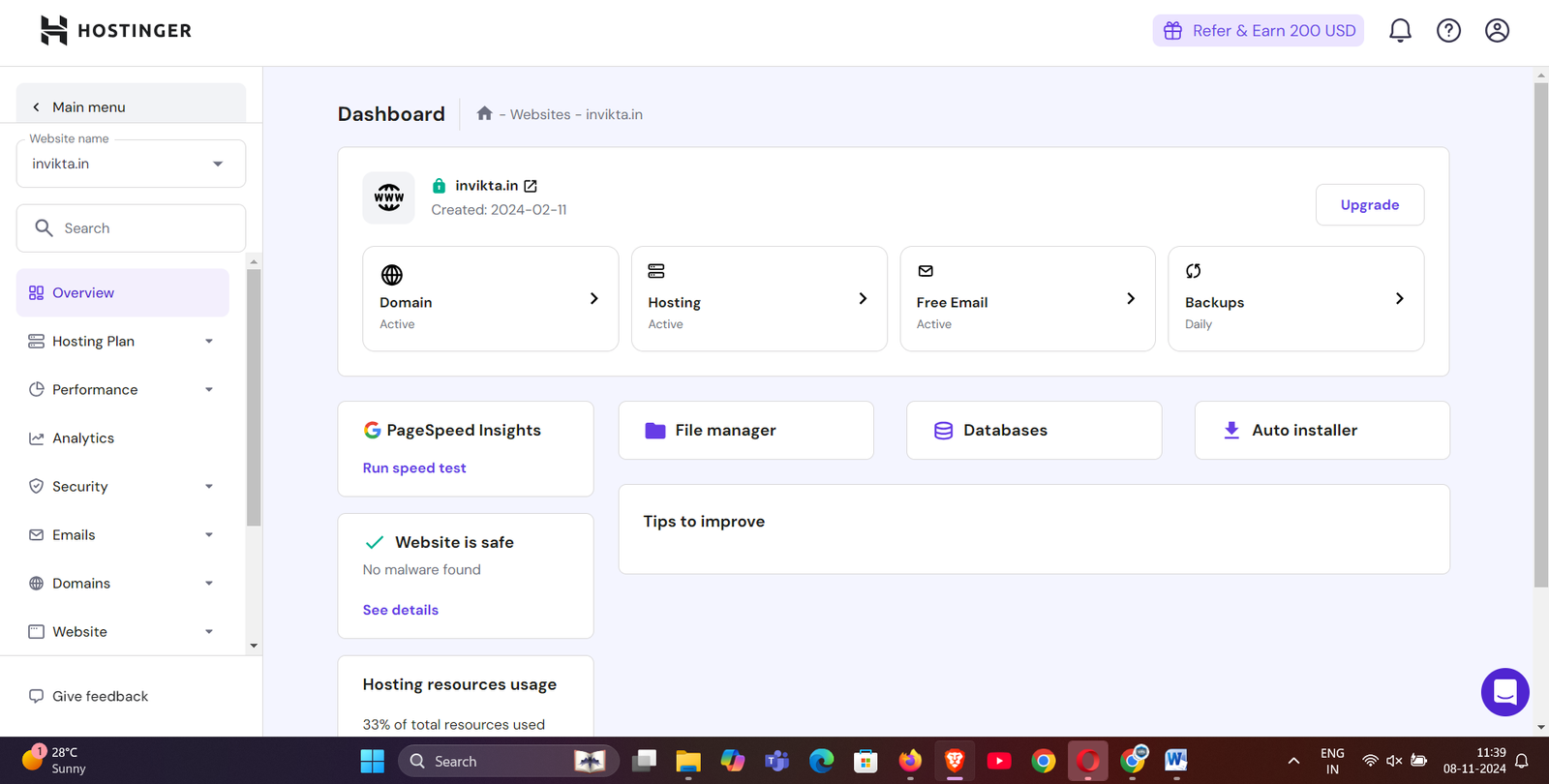Image resolution: width=1549 pixels, height=784 pixels.
Task: Click the Run speed test link
Action: [414, 467]
